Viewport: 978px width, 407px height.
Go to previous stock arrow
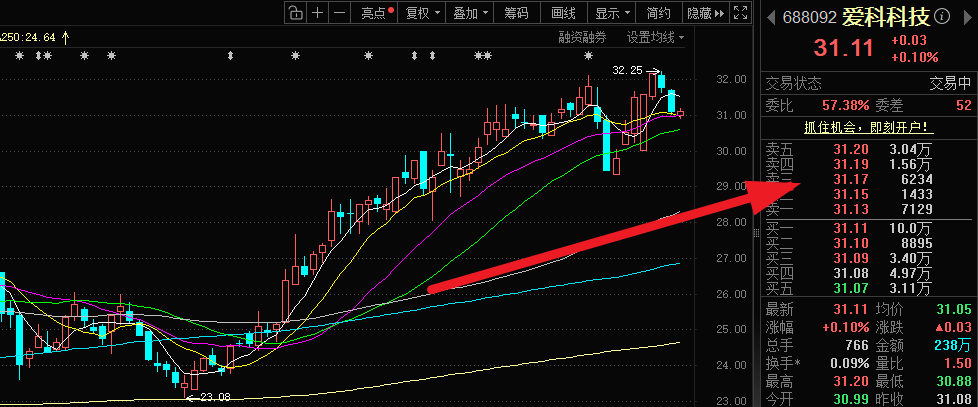click(x=772, y=17)
